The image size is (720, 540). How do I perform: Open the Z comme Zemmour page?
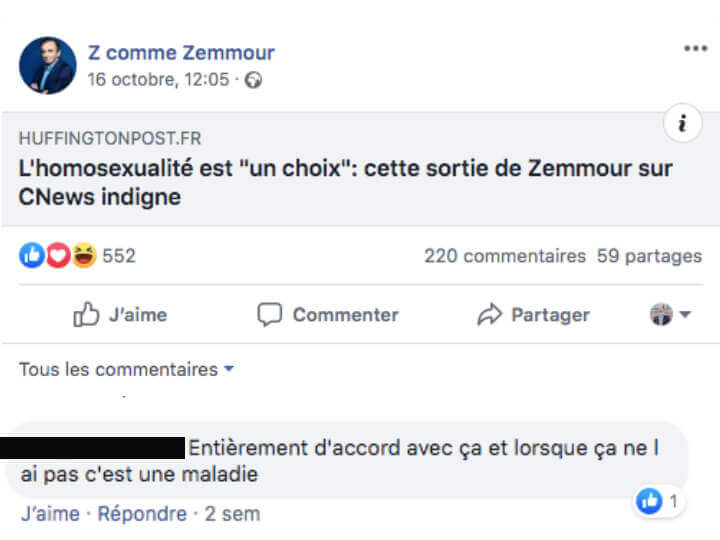click(x=181, y=53)
